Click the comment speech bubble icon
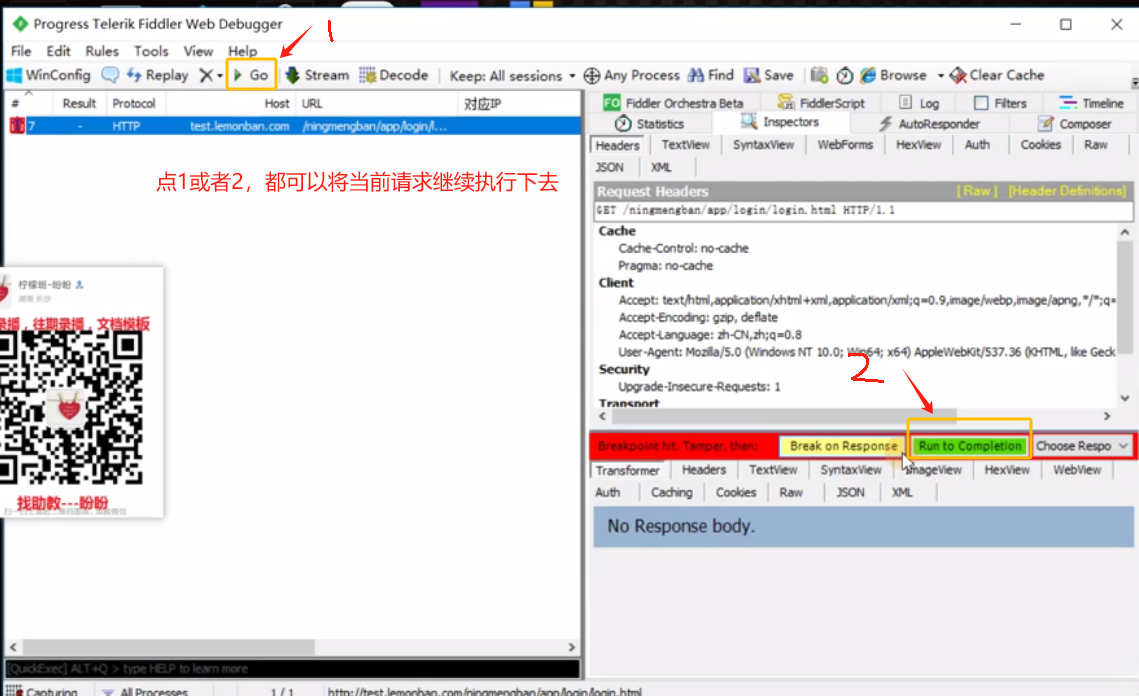This screenshot has width=1139, height=696. point(110,75)
